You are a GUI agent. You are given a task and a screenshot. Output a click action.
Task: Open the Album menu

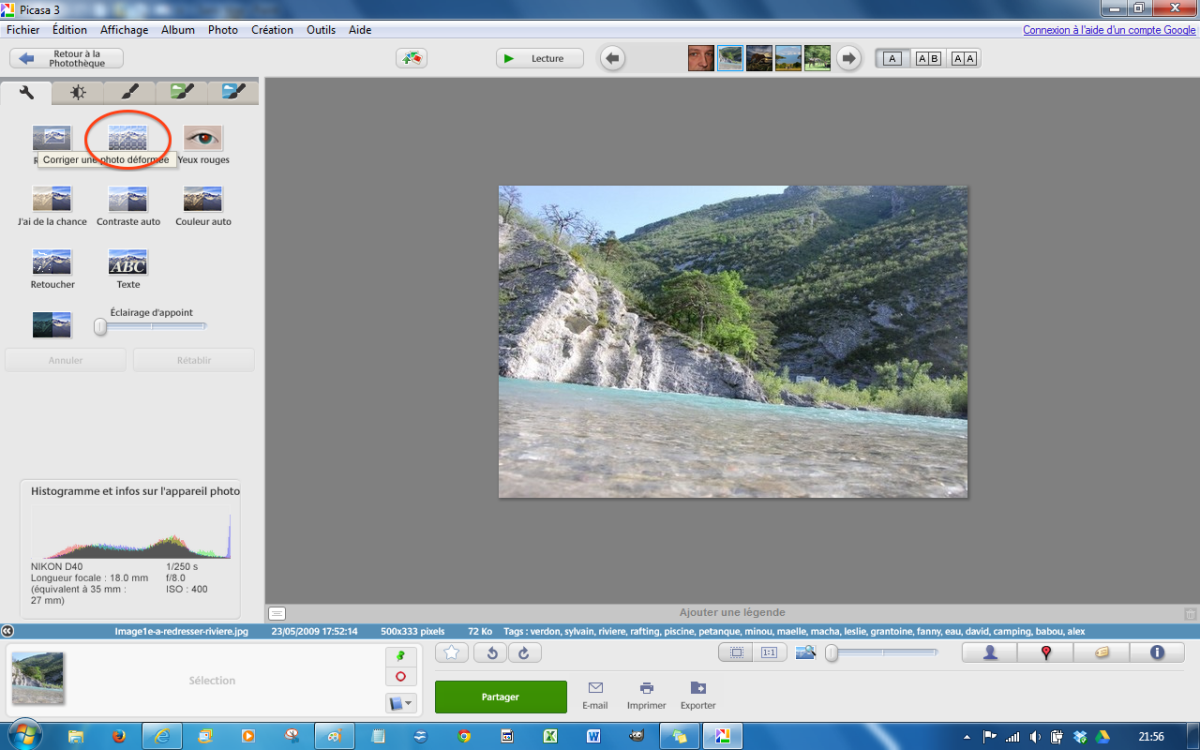pos(178,30)
